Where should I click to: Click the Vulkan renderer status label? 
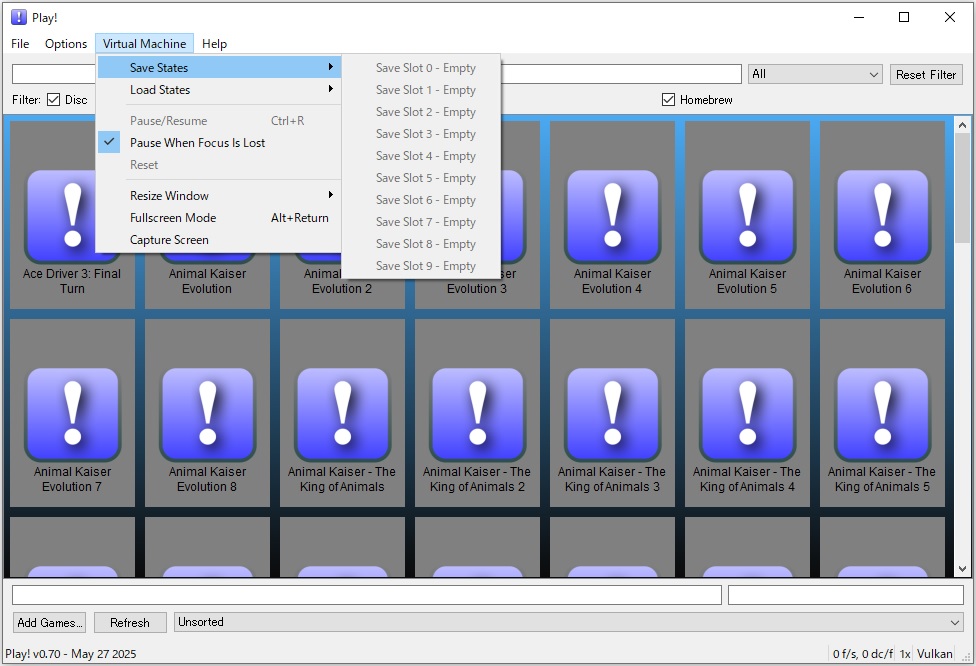pyautogui.click(x=934, y=654)
